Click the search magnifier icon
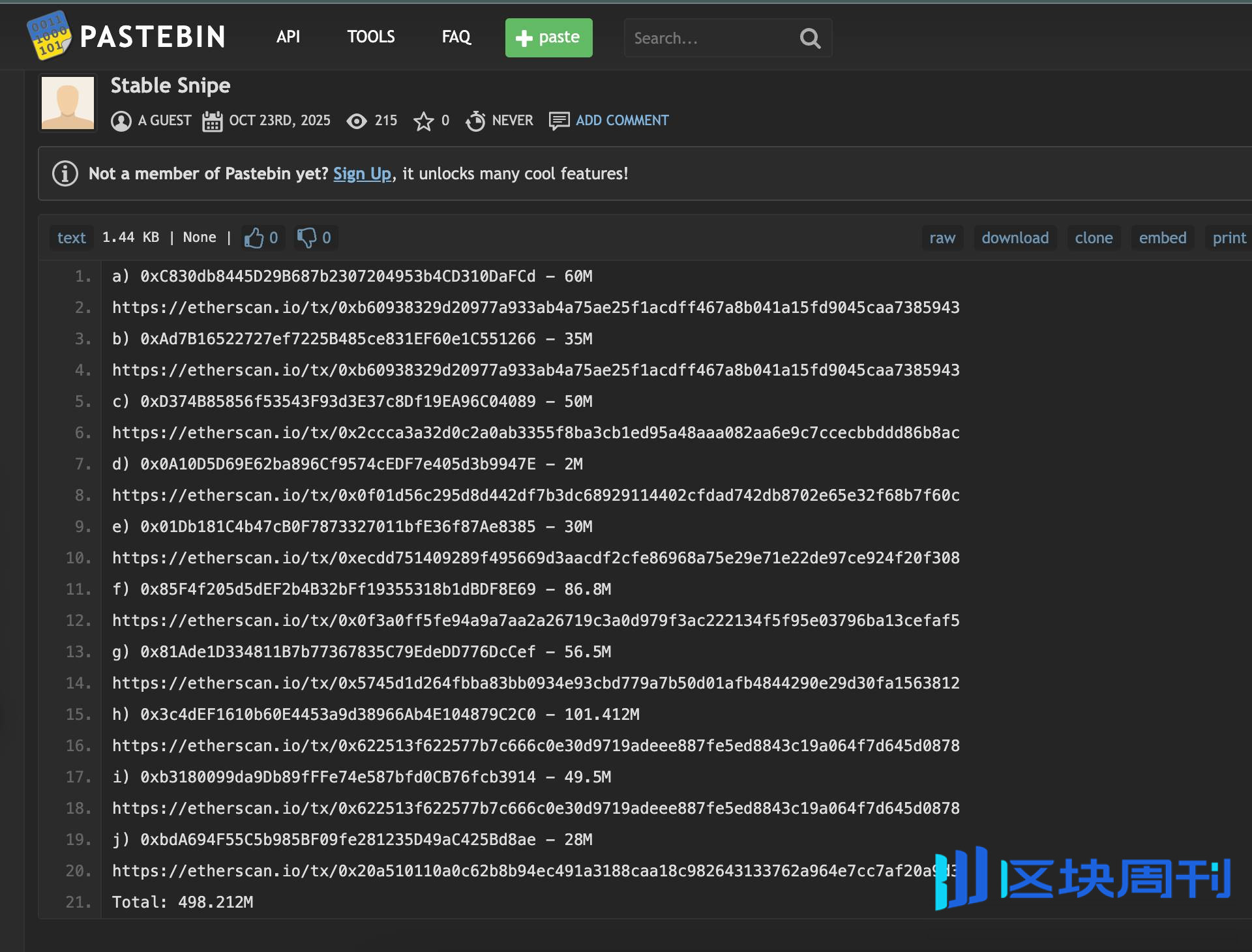 pyautogui.click(x=810, y=38)
